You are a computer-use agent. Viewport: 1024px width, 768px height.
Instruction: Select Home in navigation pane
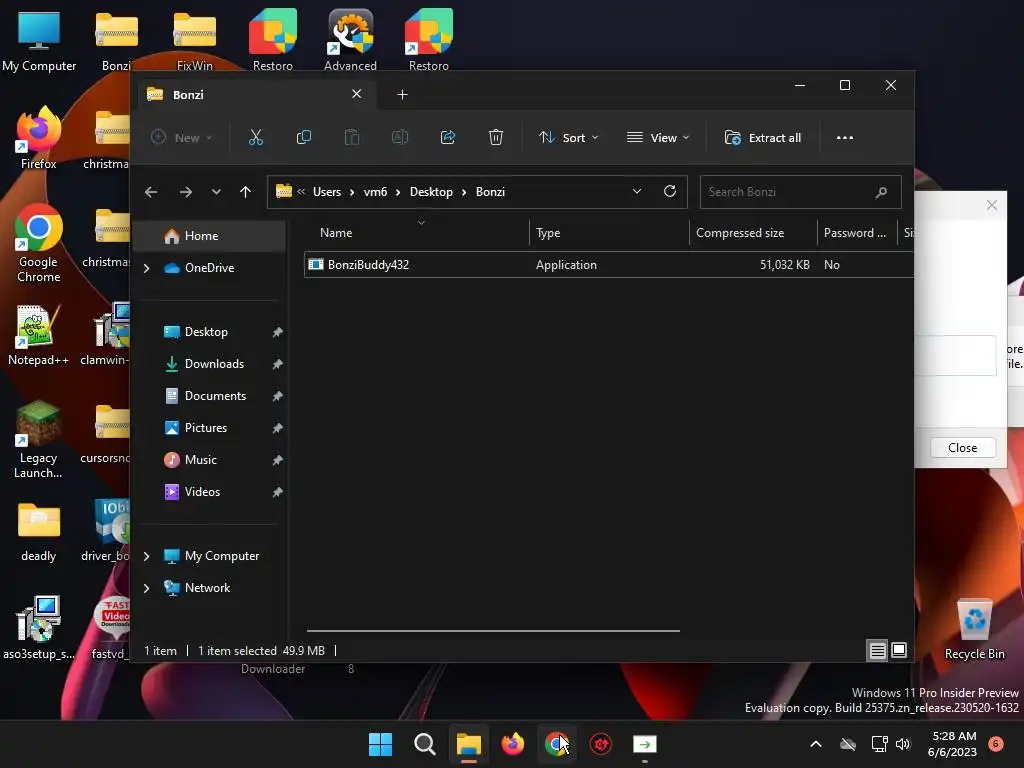tap(209, 236)
